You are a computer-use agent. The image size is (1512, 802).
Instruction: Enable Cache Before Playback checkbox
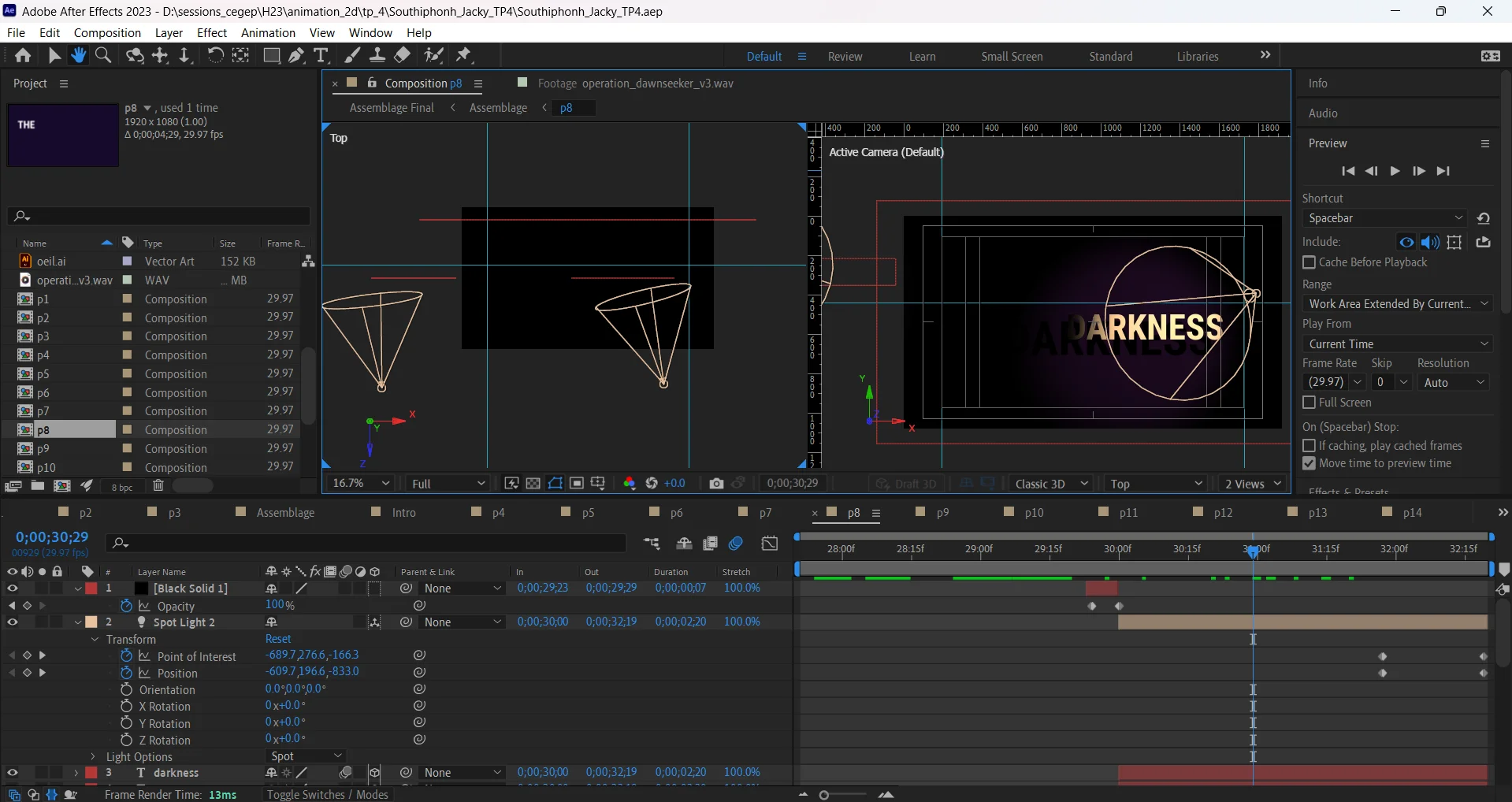tap(1310, 262)
